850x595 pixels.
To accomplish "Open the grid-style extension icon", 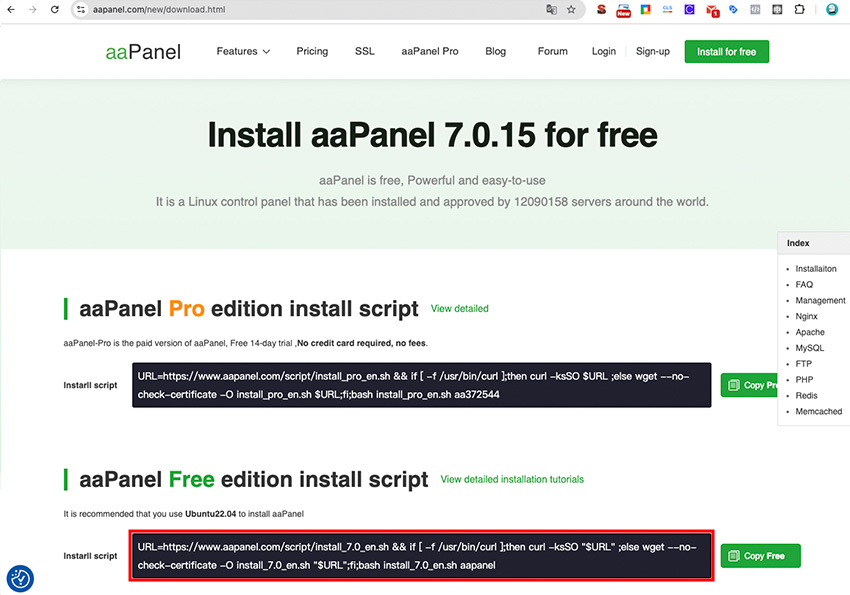I will tap(777, 9).
